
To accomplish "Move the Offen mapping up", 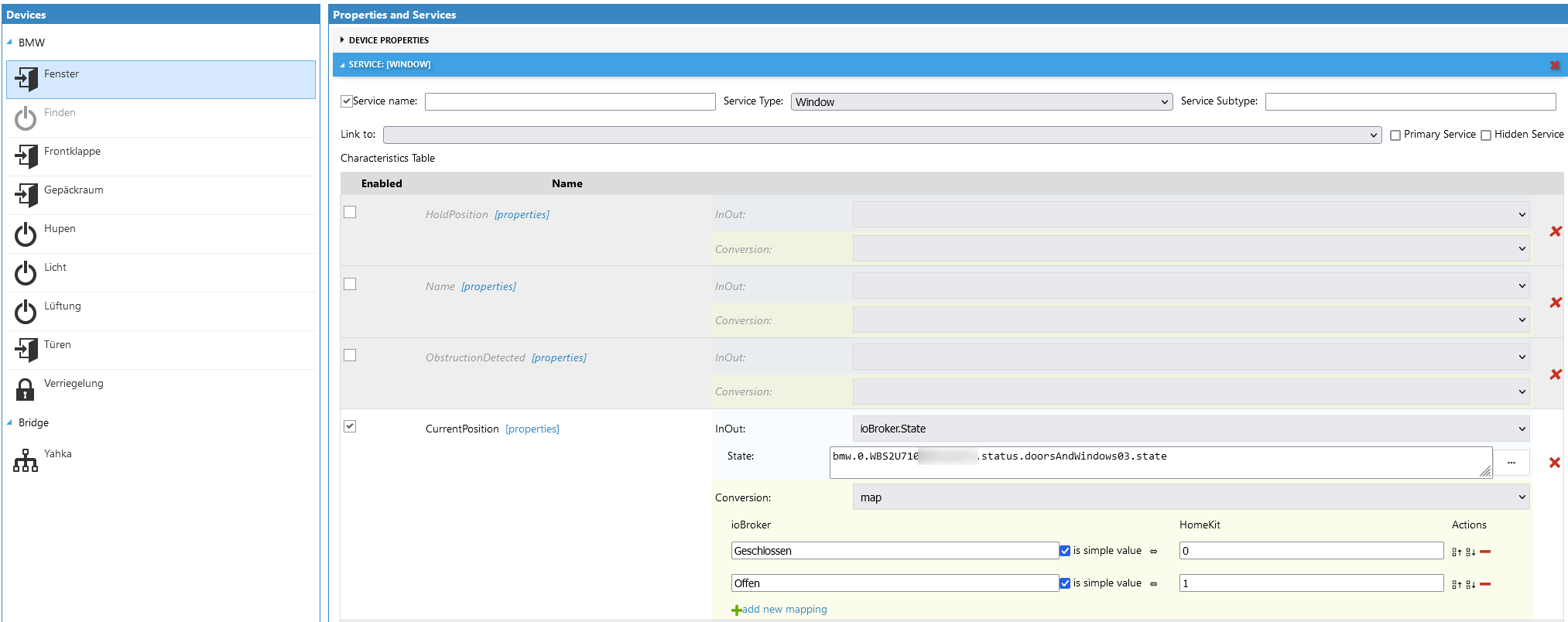I will pos(1457,584).
